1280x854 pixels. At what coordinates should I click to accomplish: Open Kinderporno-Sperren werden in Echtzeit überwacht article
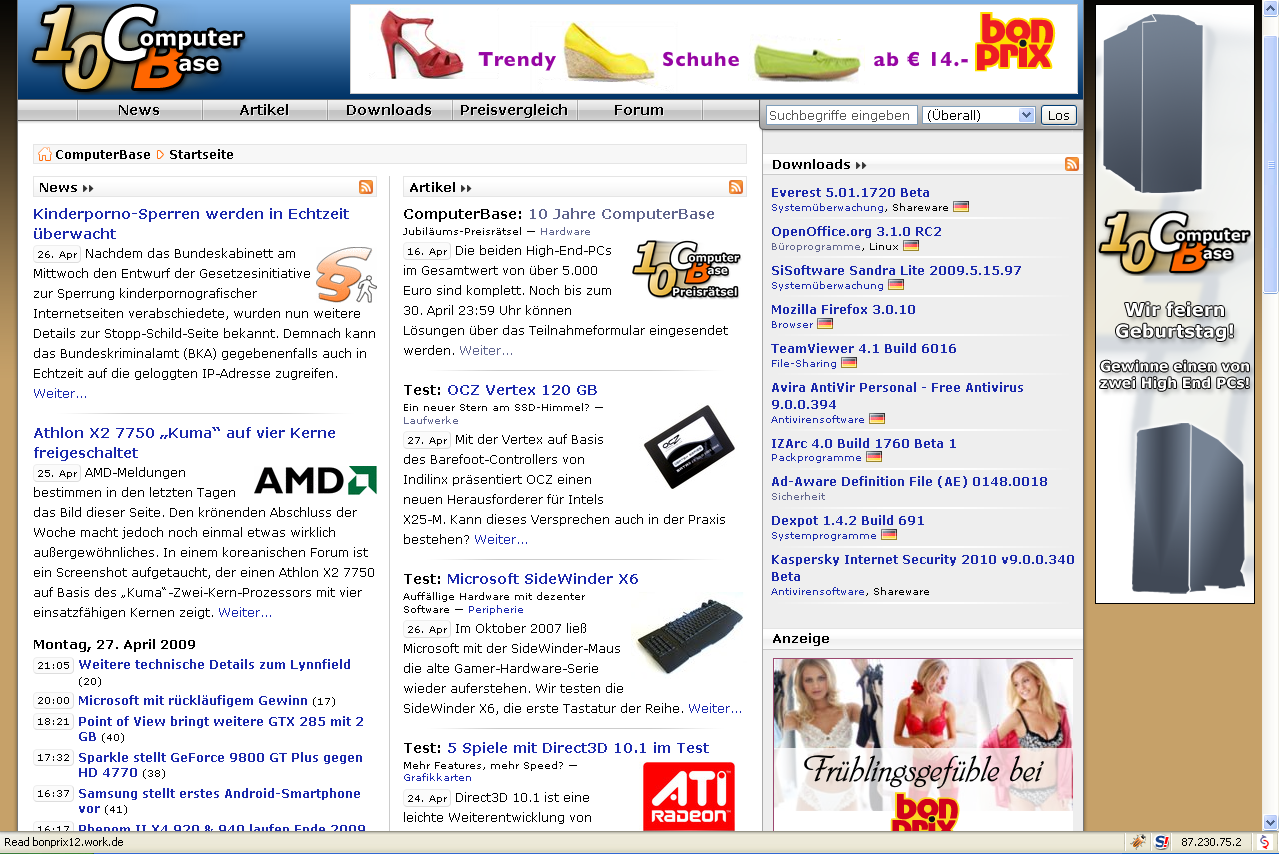point(191,223)
